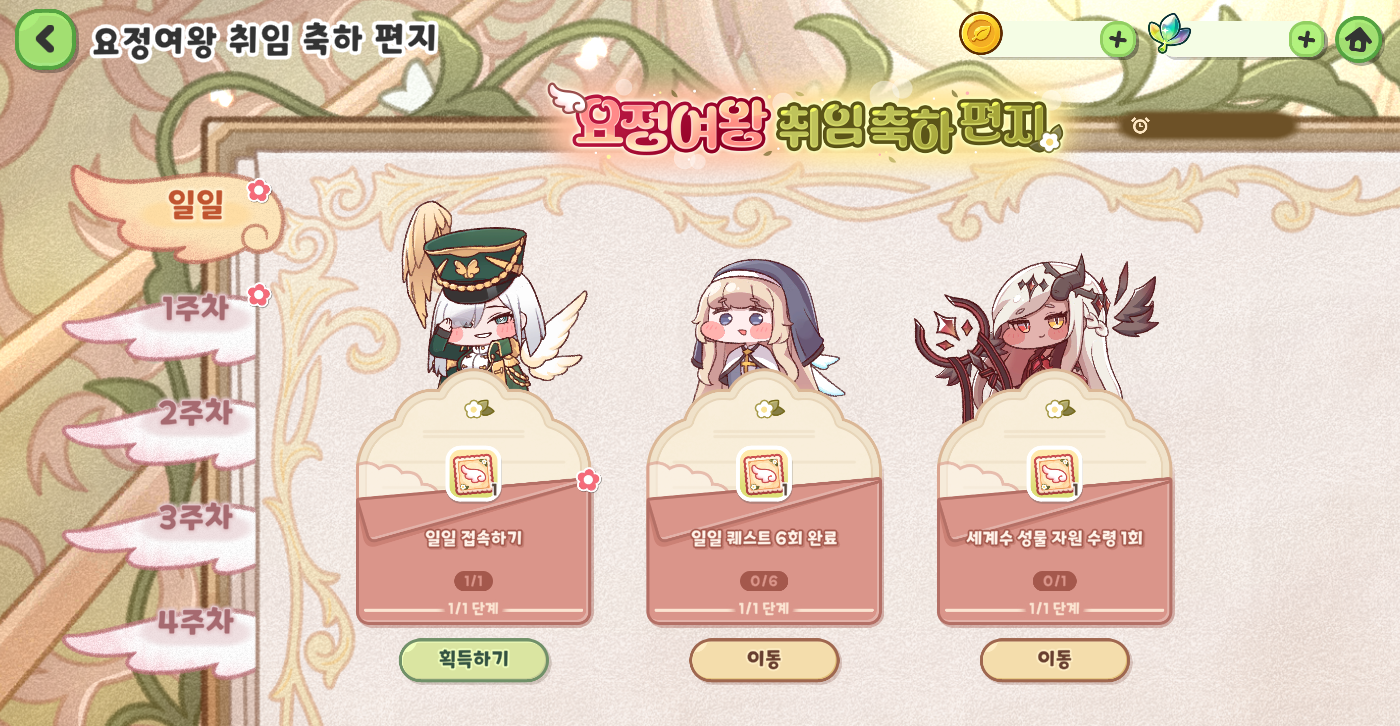The image size is (1400, 726).
Task: Tap the rainbow crystal currency icon
Action: (1167, 34)
